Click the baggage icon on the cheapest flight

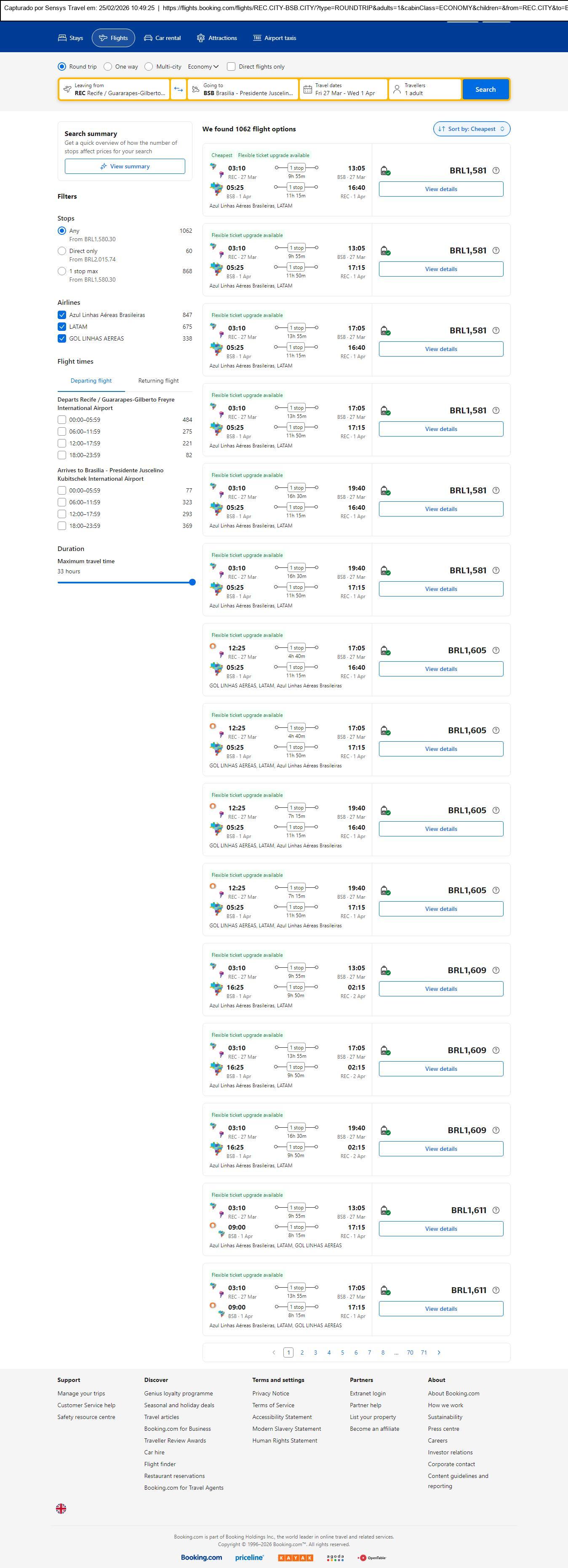point(385,171)
